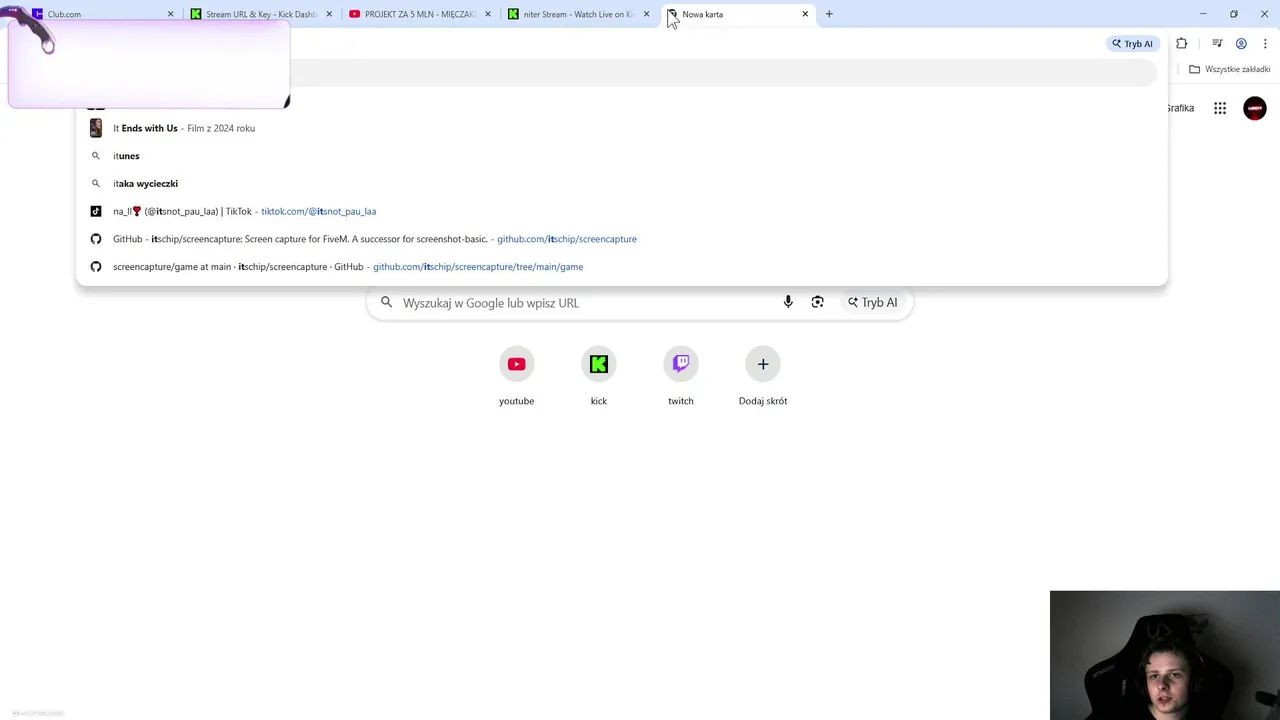Click It Ends with Us movie thumbnail
1280x720 pixels.
[x=96, y=128]
